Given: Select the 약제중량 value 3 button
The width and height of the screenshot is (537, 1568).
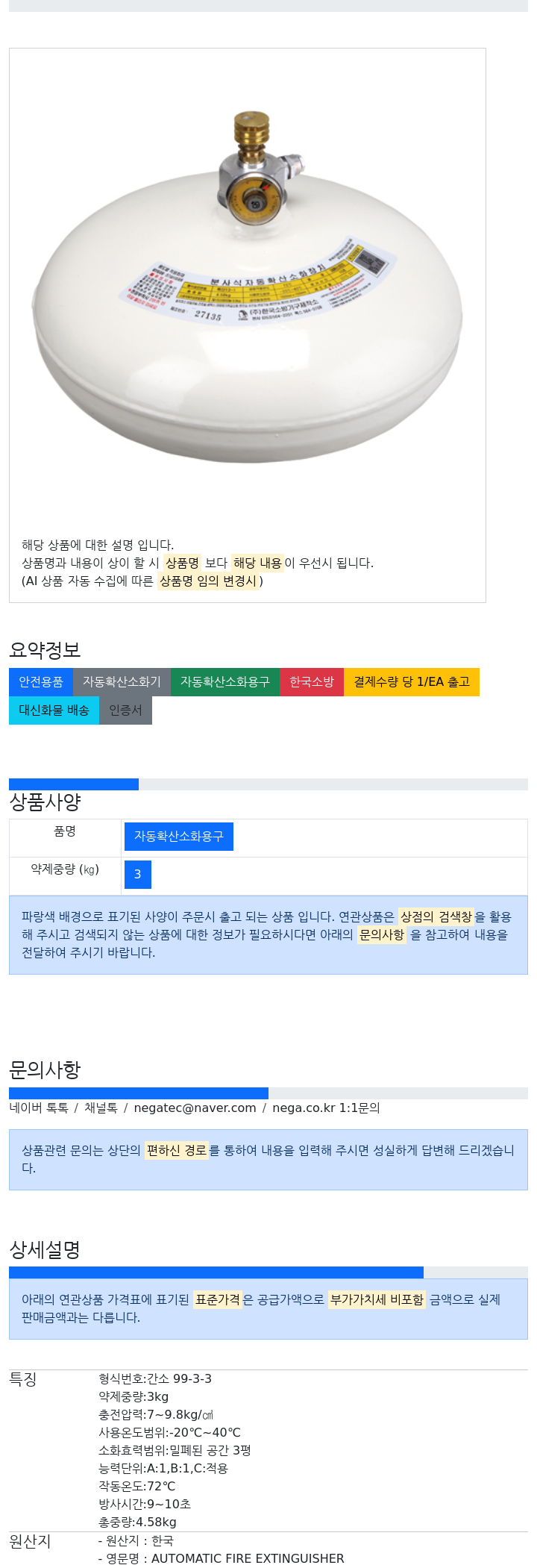Looking at the screenshot, I should [138, 875].
